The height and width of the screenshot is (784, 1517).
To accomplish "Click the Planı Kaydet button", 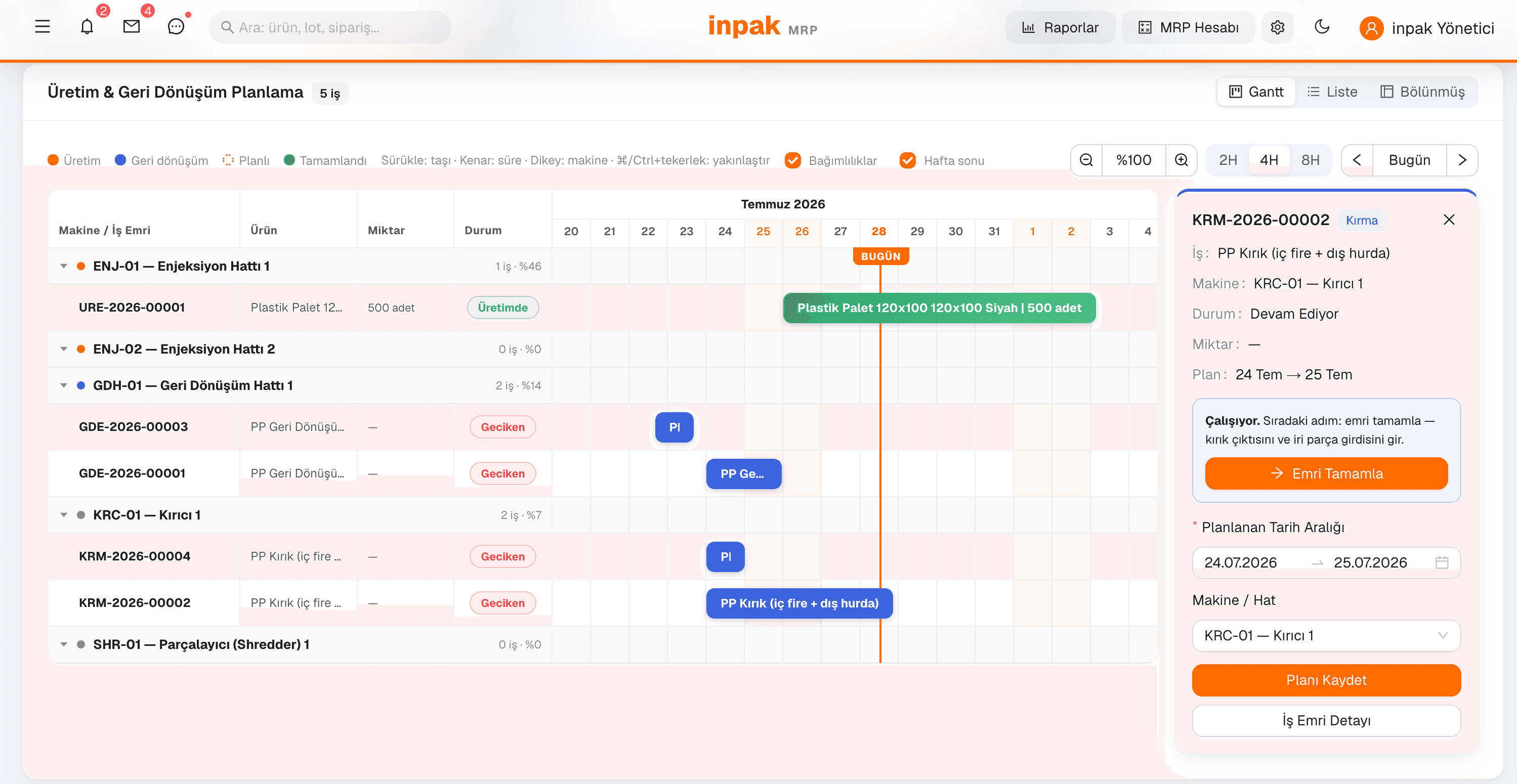I will click(1326, 680).
